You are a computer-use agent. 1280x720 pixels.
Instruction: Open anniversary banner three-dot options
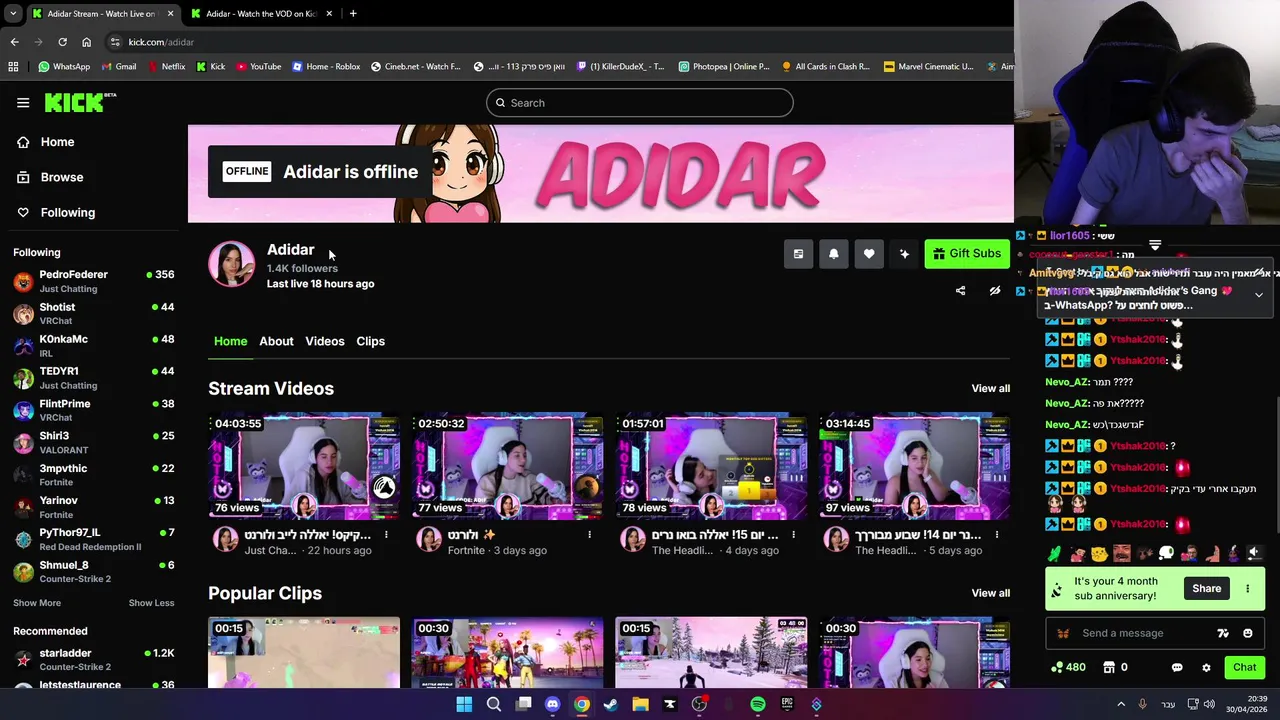(1248, 588)
